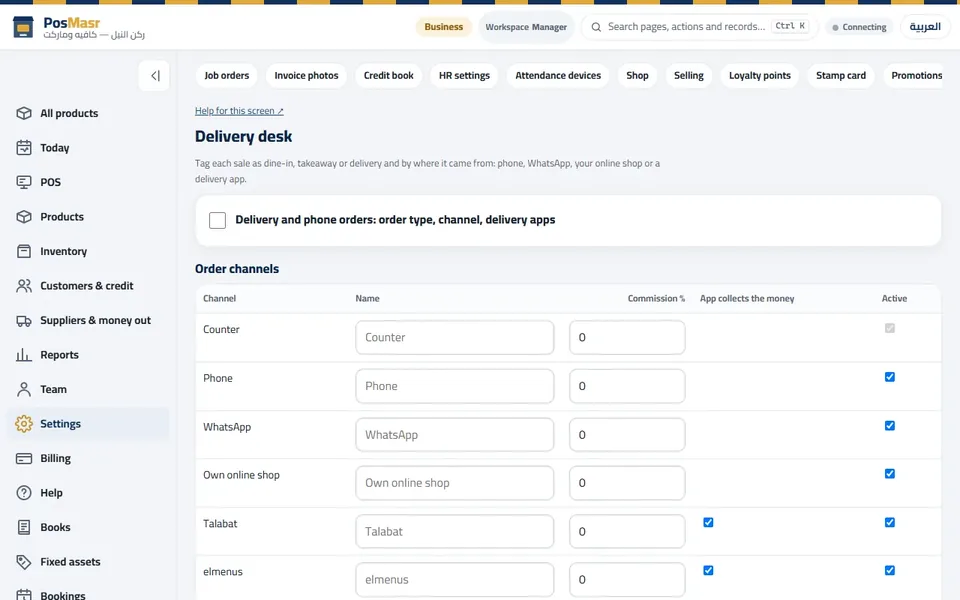960x600 pixels.
Task: Toggle Active checkbox for Counter channel
Action: point(890,328)
